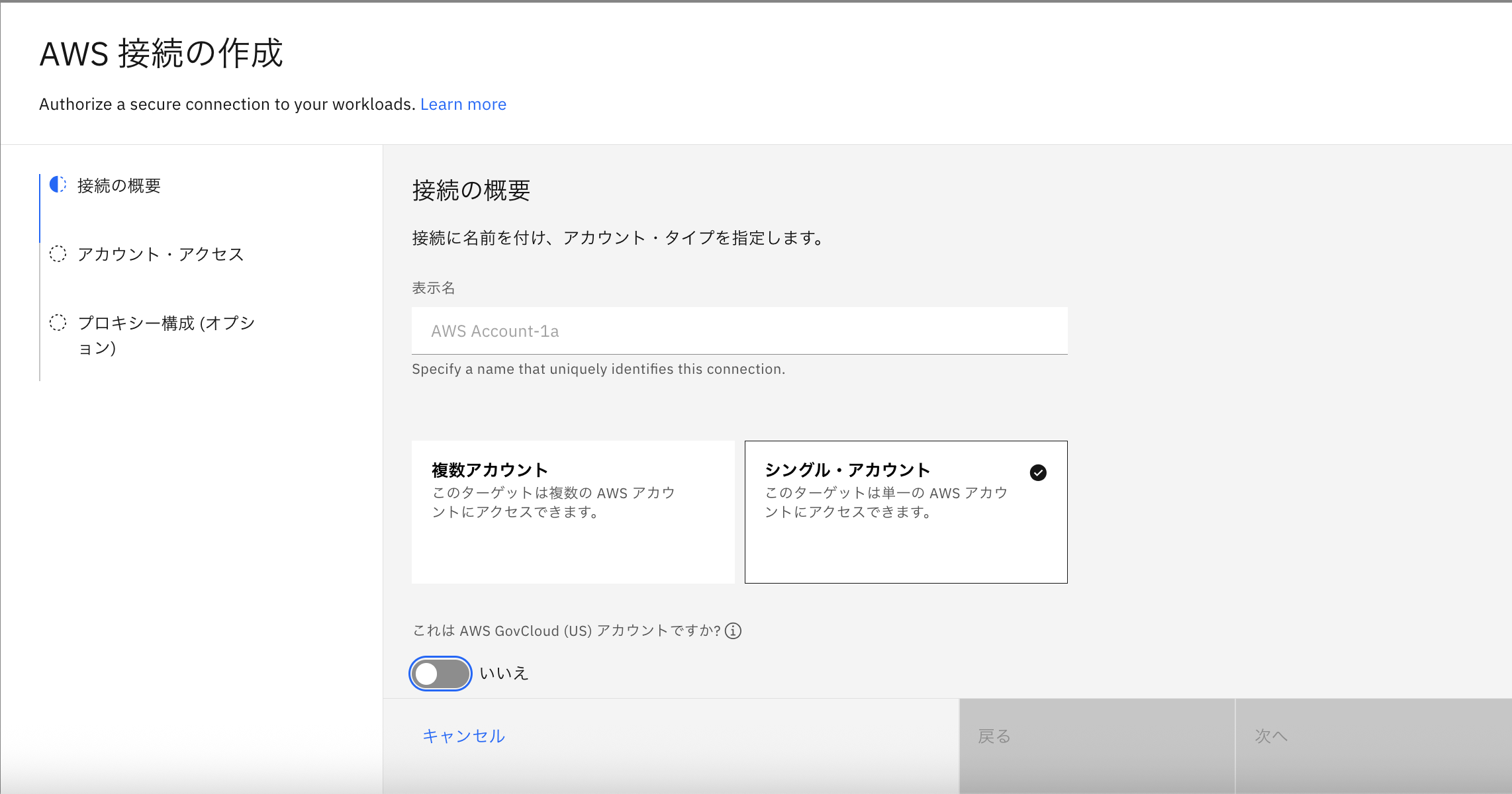Go to the アカウント・アクセス step

161,255
